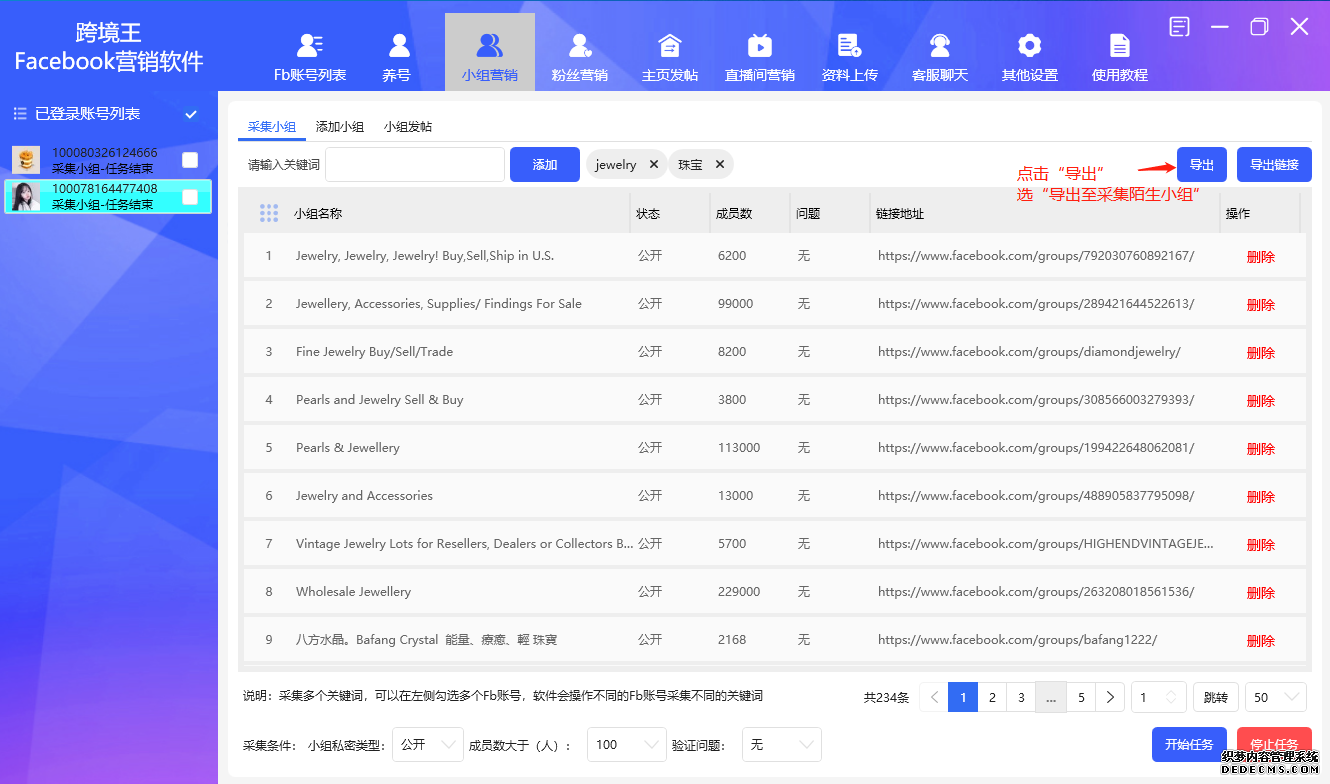
Task: Open the 小组营销 module
Action: (489, 52)
